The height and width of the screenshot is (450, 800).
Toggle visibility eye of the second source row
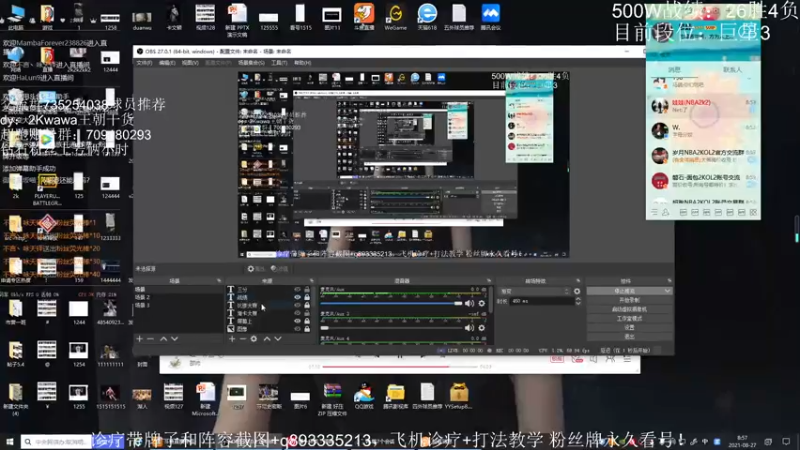click(x=297, y=297)
